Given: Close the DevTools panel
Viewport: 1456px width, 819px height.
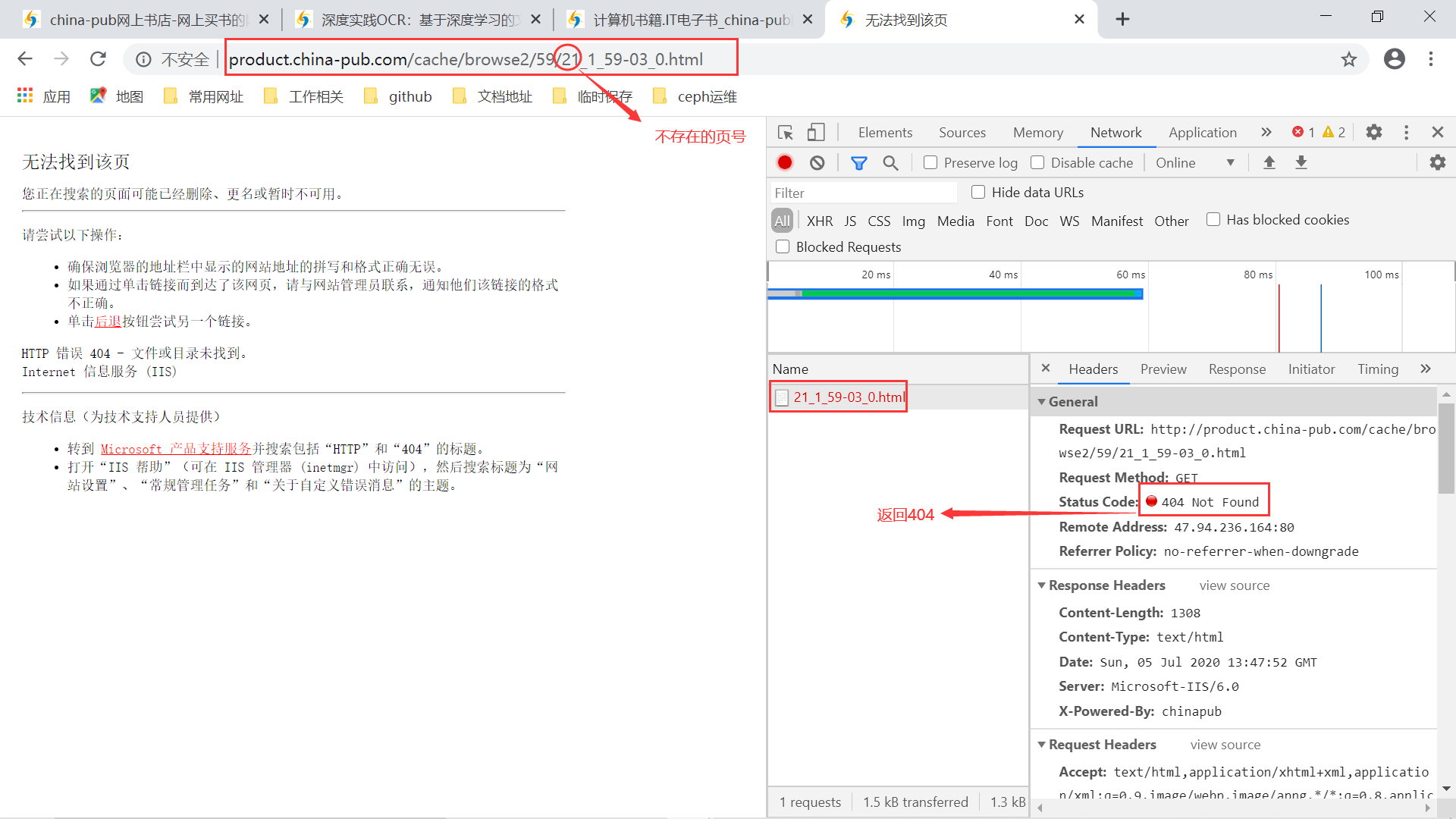Looking at the screenshot, I should point(1437,132).
